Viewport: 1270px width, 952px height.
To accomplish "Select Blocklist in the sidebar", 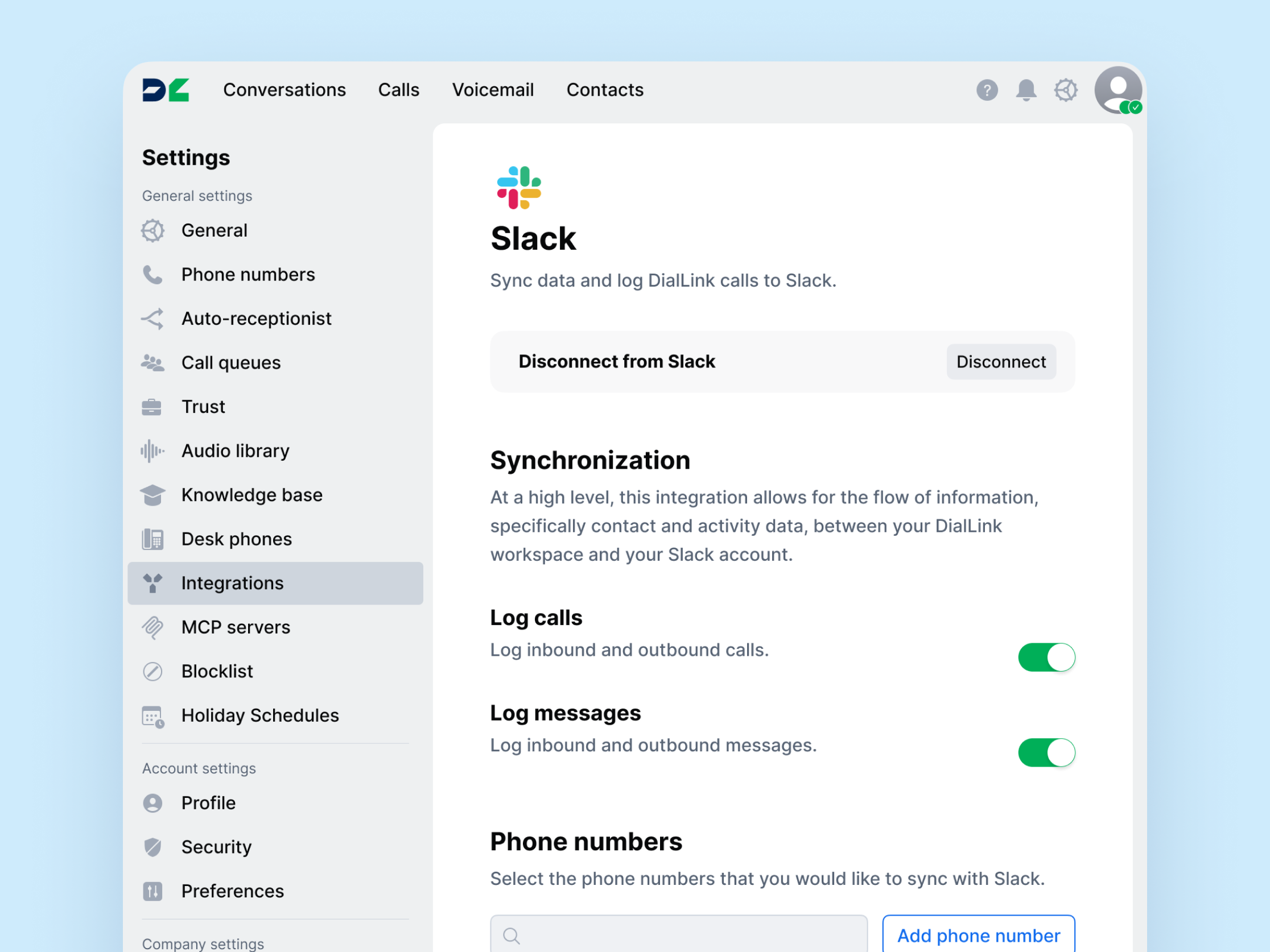I will pyautogui.click(x=217, y=672).
